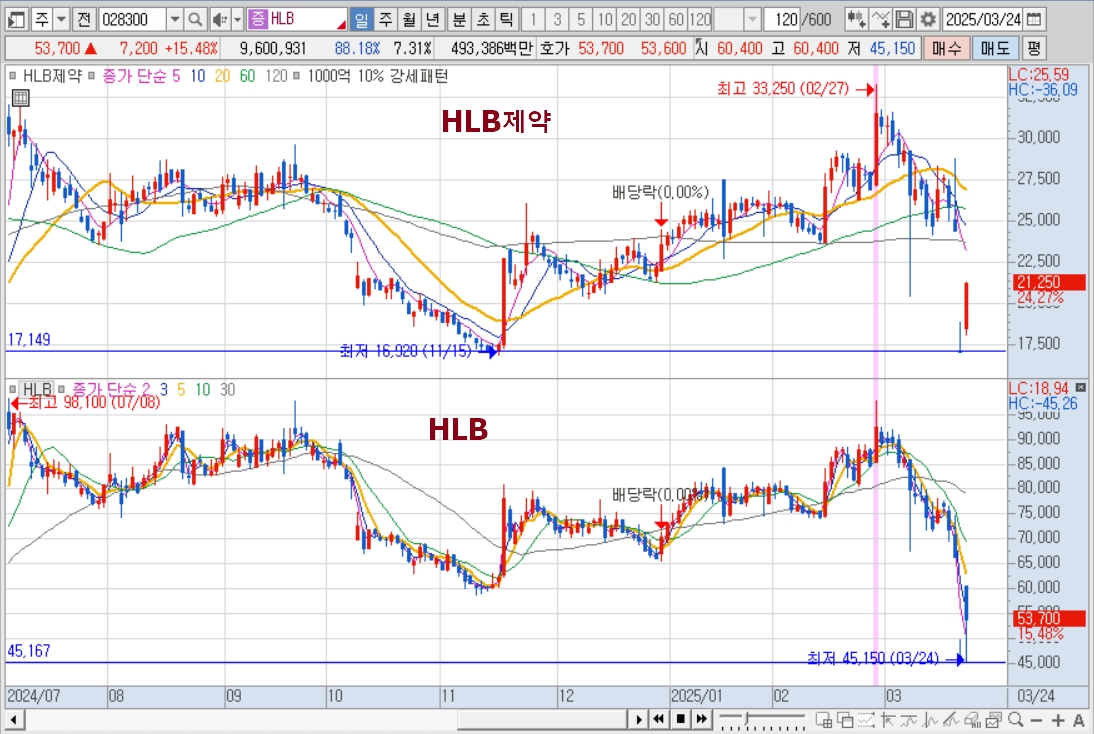Click the 1000억 10% 강세패턴 indicator label
This screenshot has height=734, width=1094.
point(377,76)
